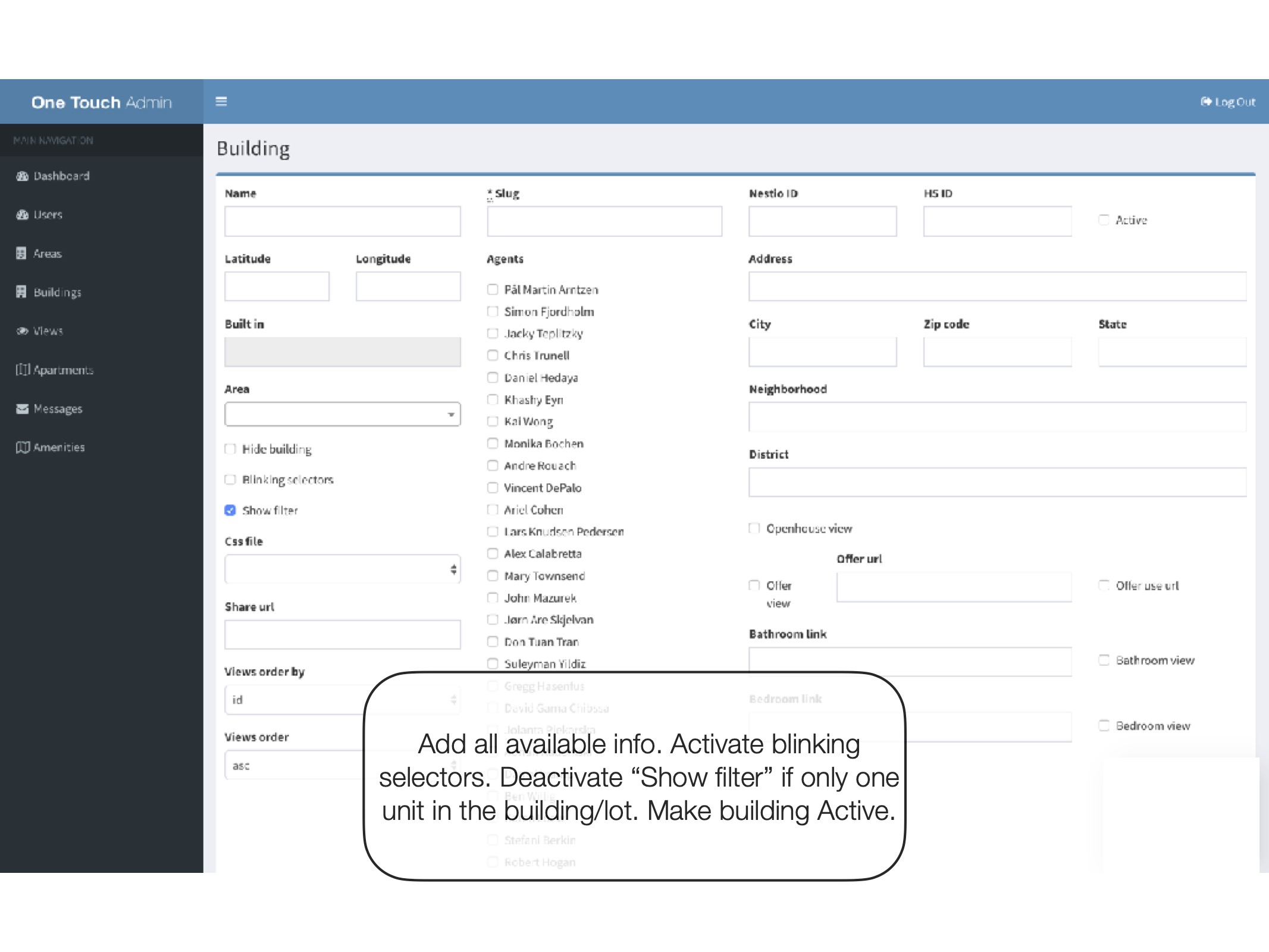Open Messages envelope icon

(x=22, y=409)
